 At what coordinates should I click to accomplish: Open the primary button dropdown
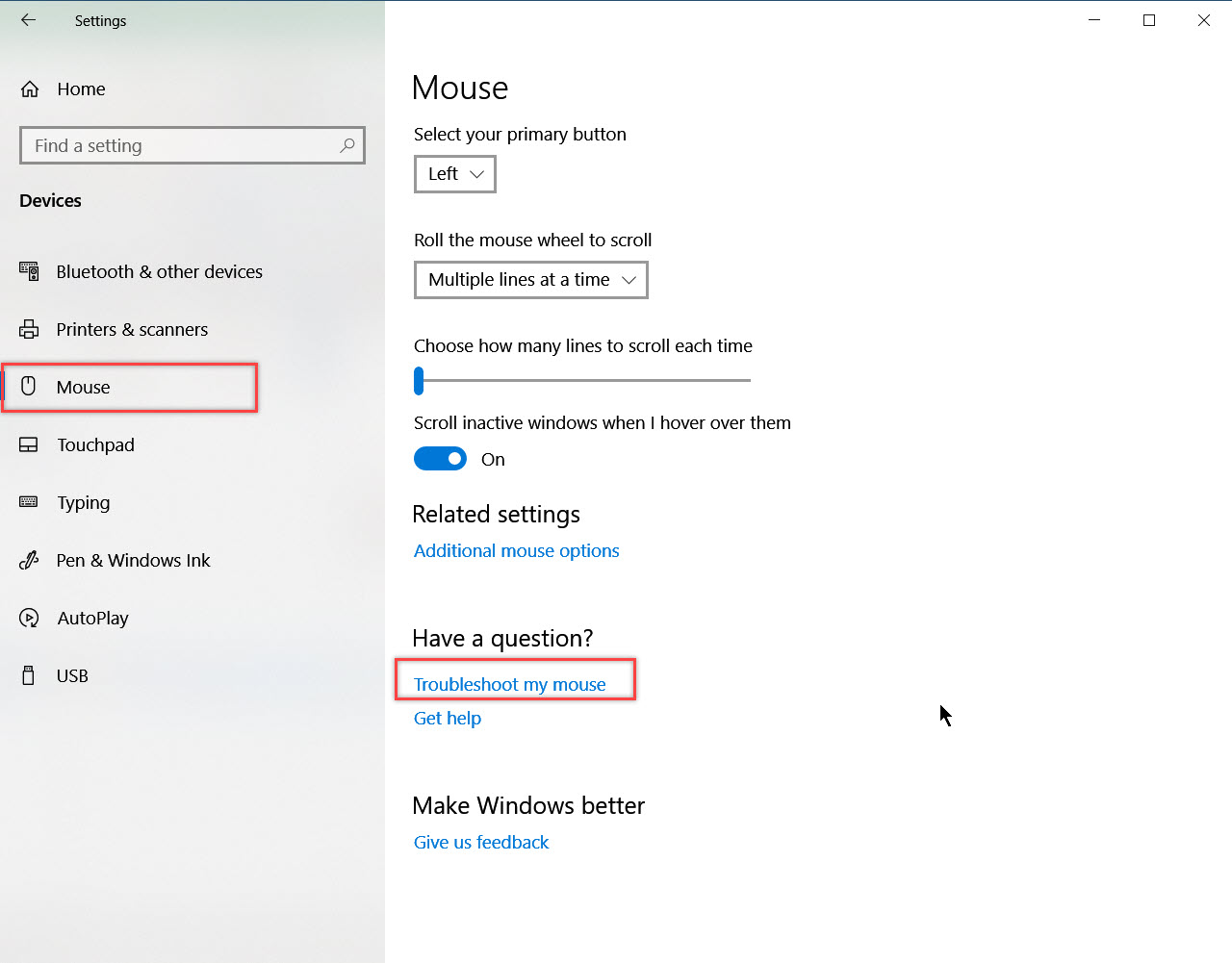click(x=455, y=174)
